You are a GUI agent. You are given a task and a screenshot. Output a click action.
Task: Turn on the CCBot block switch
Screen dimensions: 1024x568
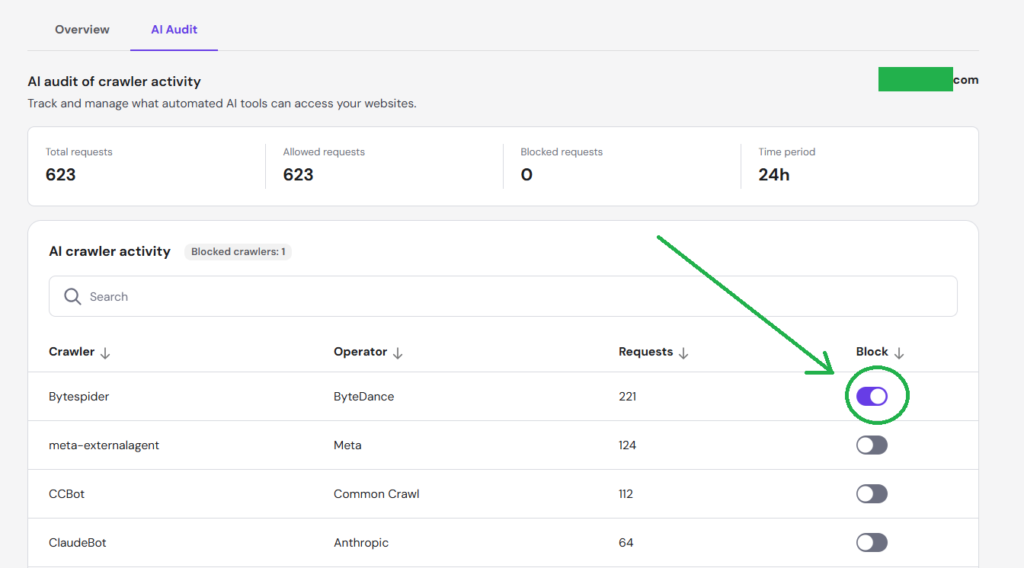(872, 494)
